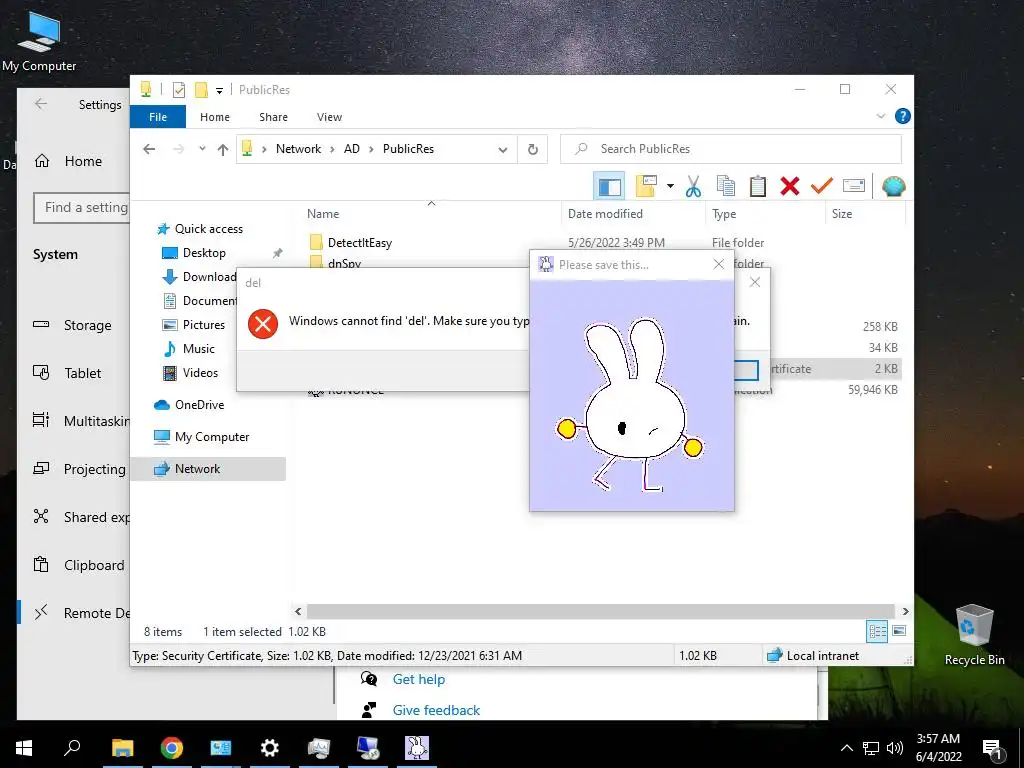Click the bunny app taskbar icon
Screen dimensions: 1024x768
point(417,748)
